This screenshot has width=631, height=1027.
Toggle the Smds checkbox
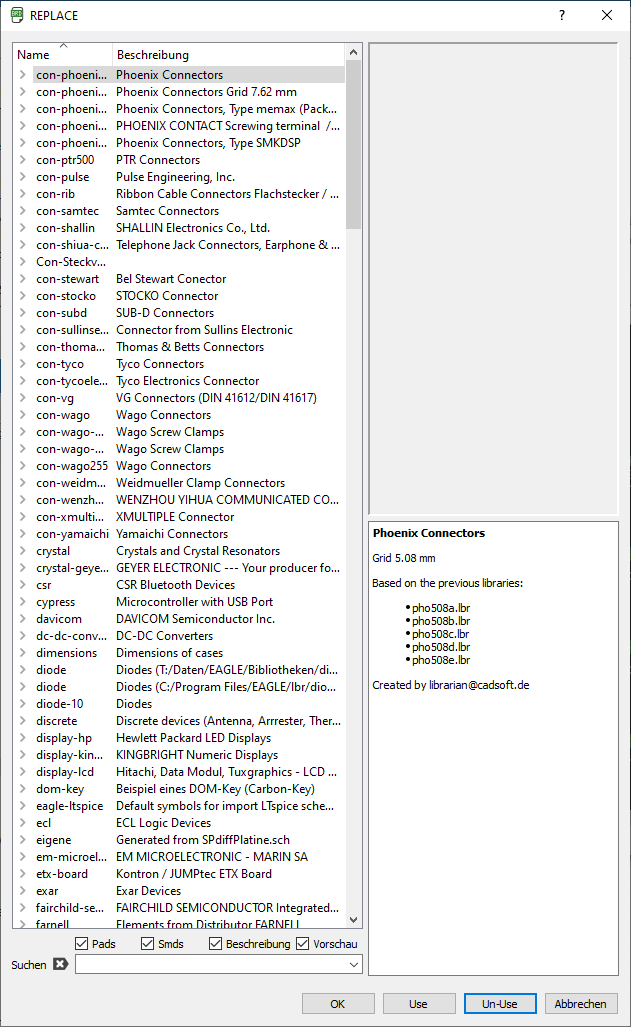pyautogui.click(x=147, y=944)
